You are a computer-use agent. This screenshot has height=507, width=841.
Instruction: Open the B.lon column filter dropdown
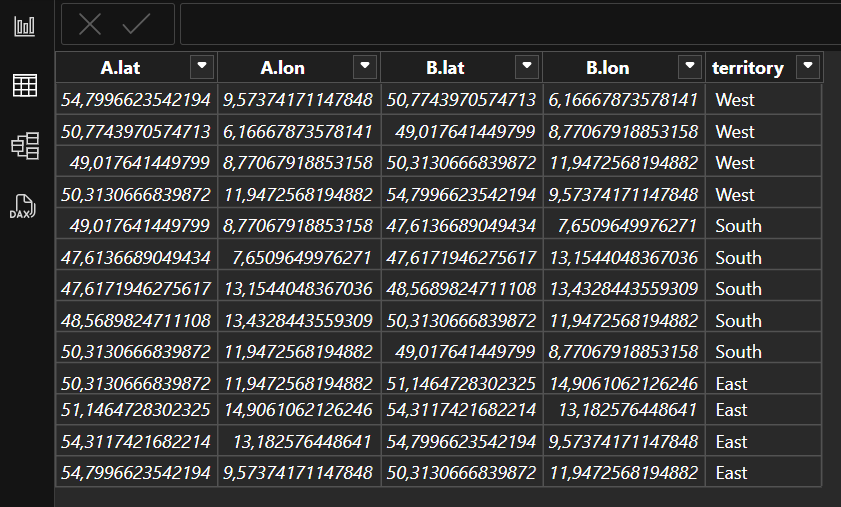coord(690,67)
